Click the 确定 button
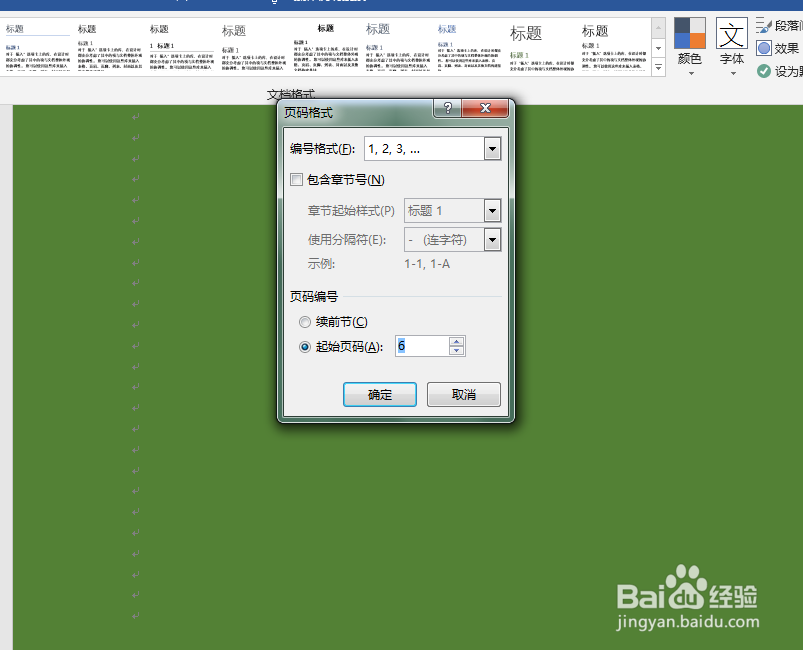 coord(379,394)
